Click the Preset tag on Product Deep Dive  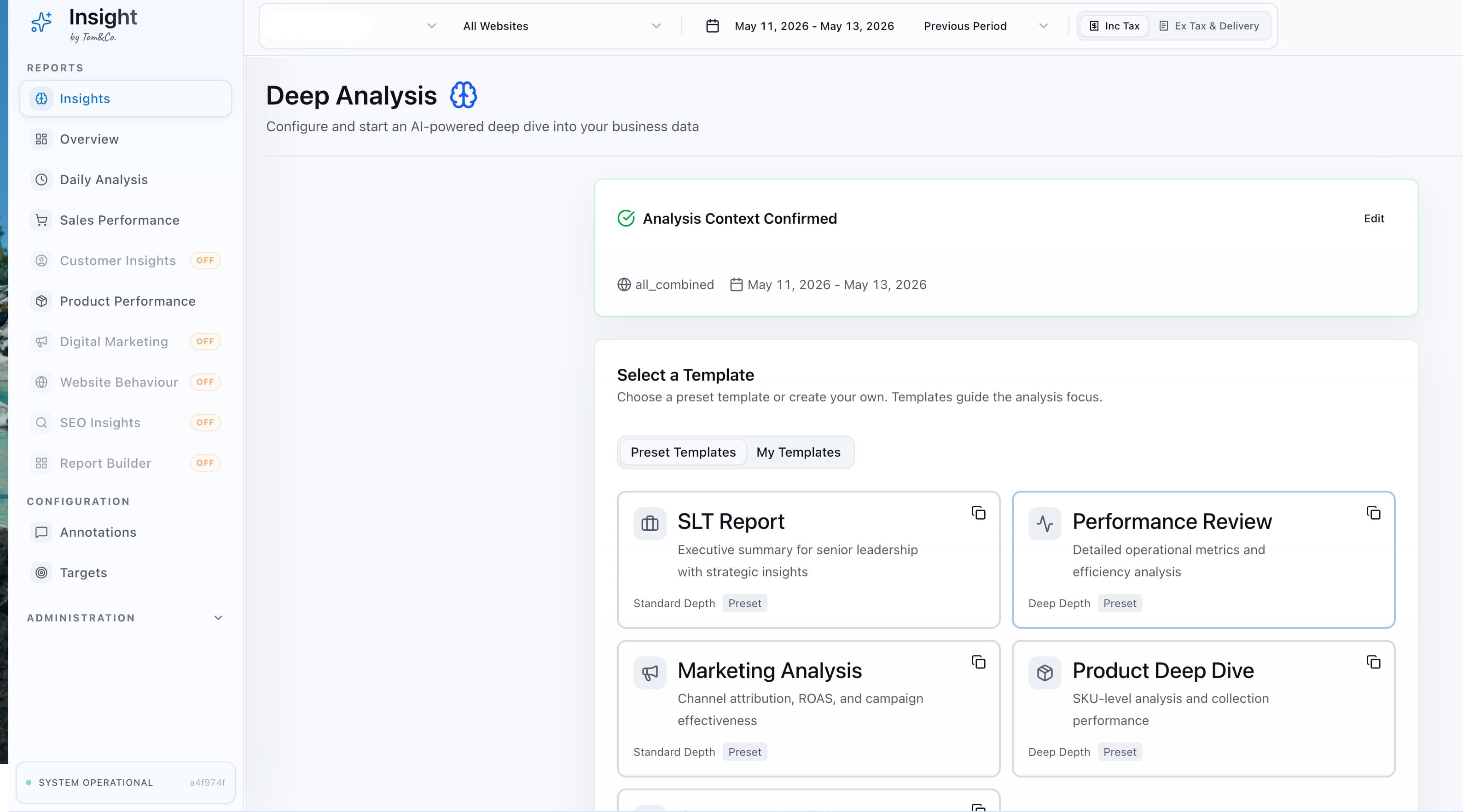tap(1120, 752)
